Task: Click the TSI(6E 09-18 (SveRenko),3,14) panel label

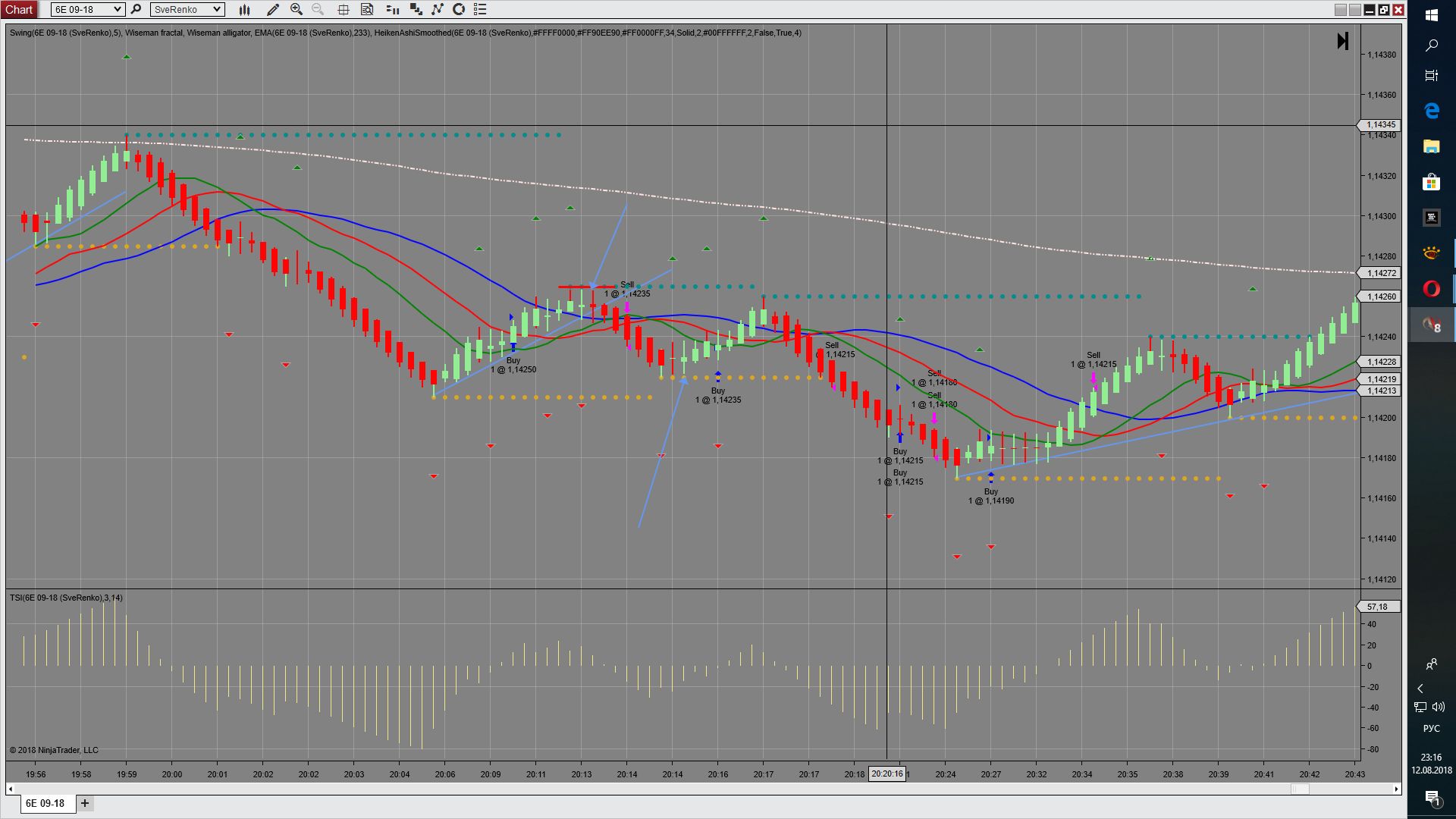Action: 66,598
